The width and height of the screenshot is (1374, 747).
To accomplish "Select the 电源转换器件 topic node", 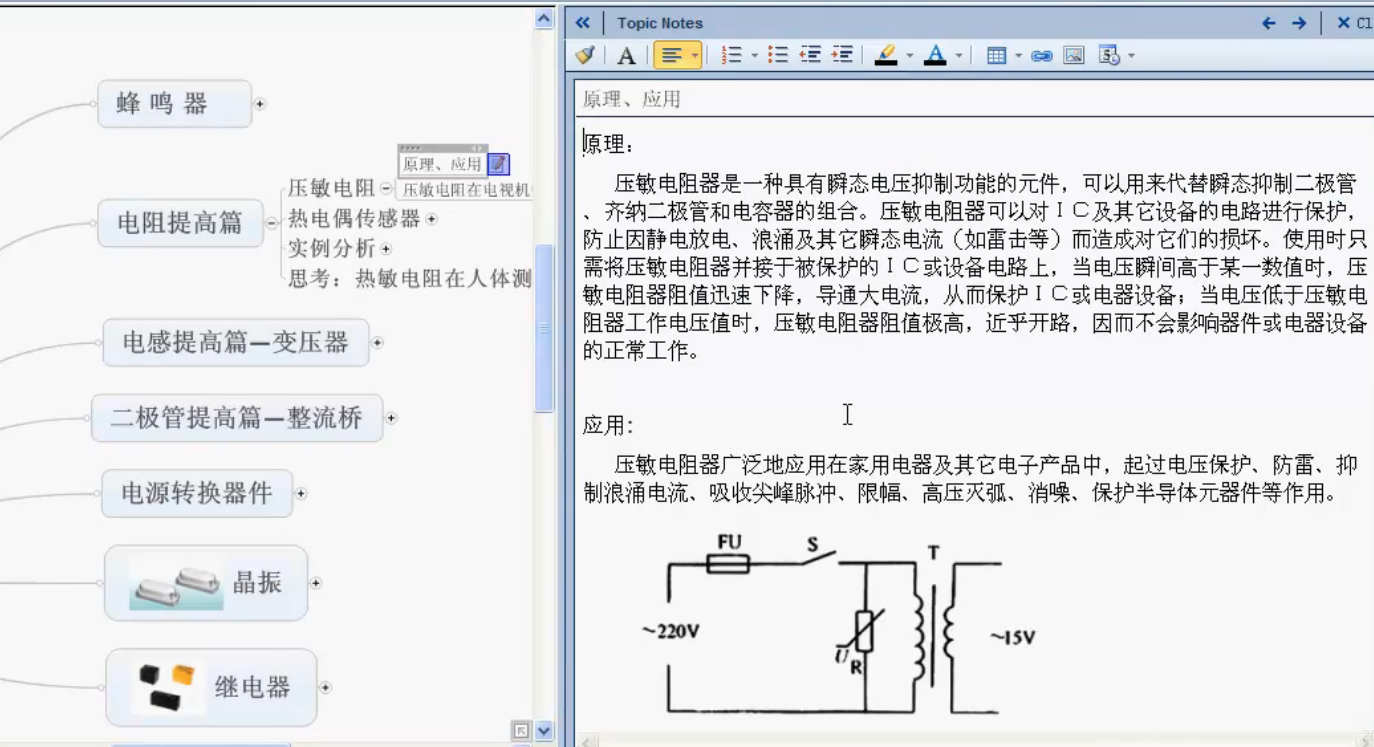I will click(197, 493).
